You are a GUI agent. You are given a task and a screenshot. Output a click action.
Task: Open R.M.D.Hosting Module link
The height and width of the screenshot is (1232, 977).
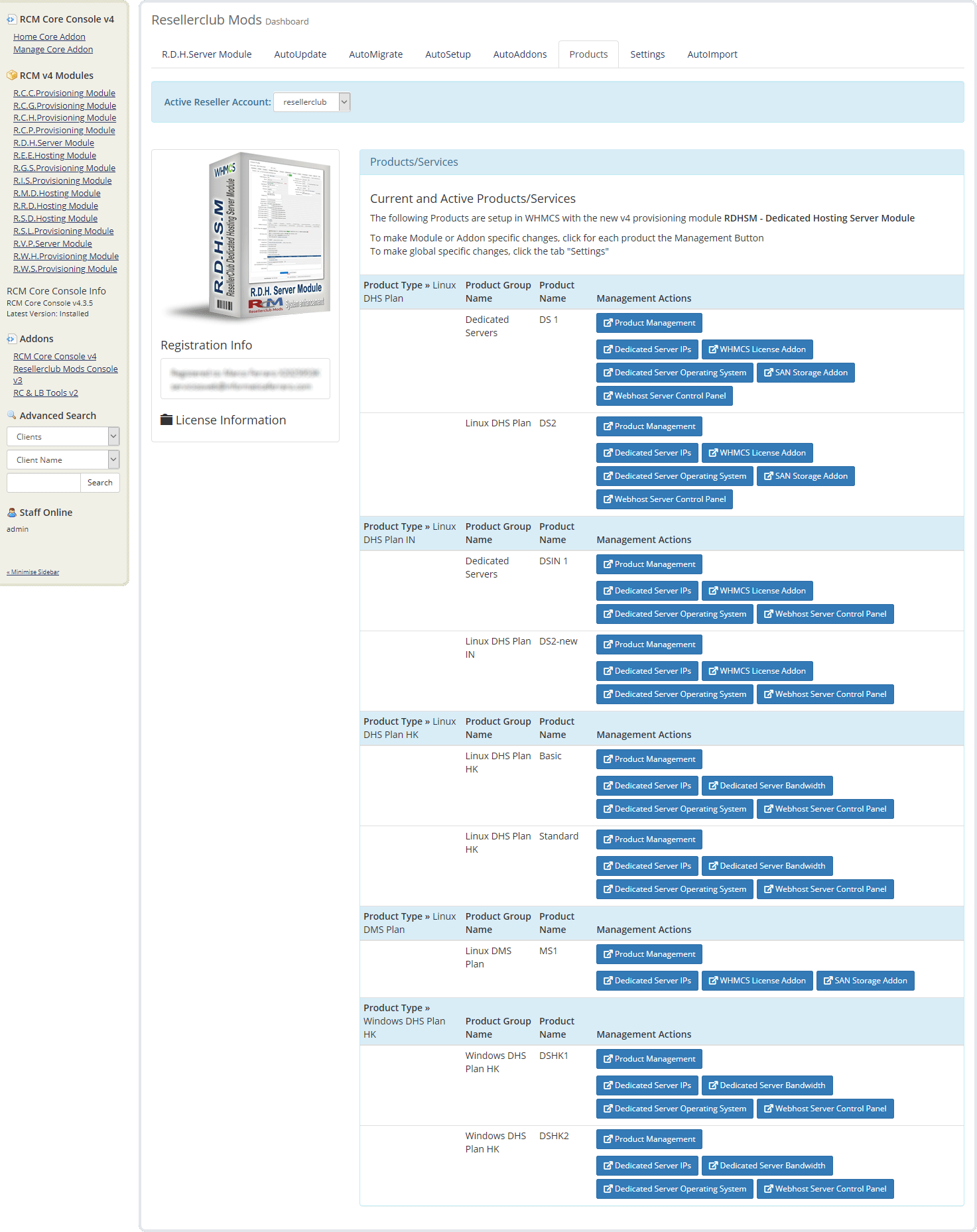point(57,194)
